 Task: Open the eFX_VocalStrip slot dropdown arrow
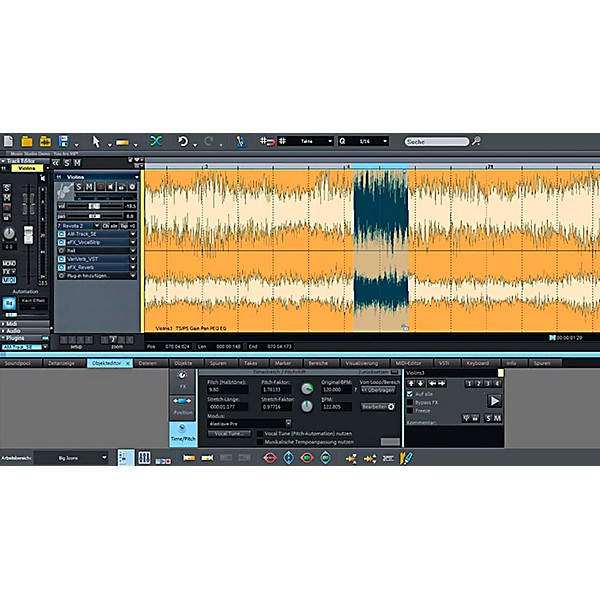[x=133, y=242]
